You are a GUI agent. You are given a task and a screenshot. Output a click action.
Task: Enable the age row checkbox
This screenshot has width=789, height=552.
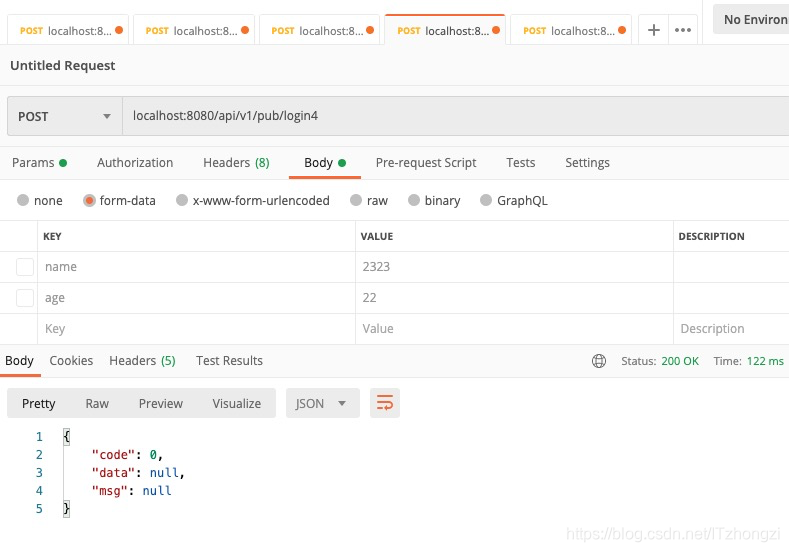[25, 298]
